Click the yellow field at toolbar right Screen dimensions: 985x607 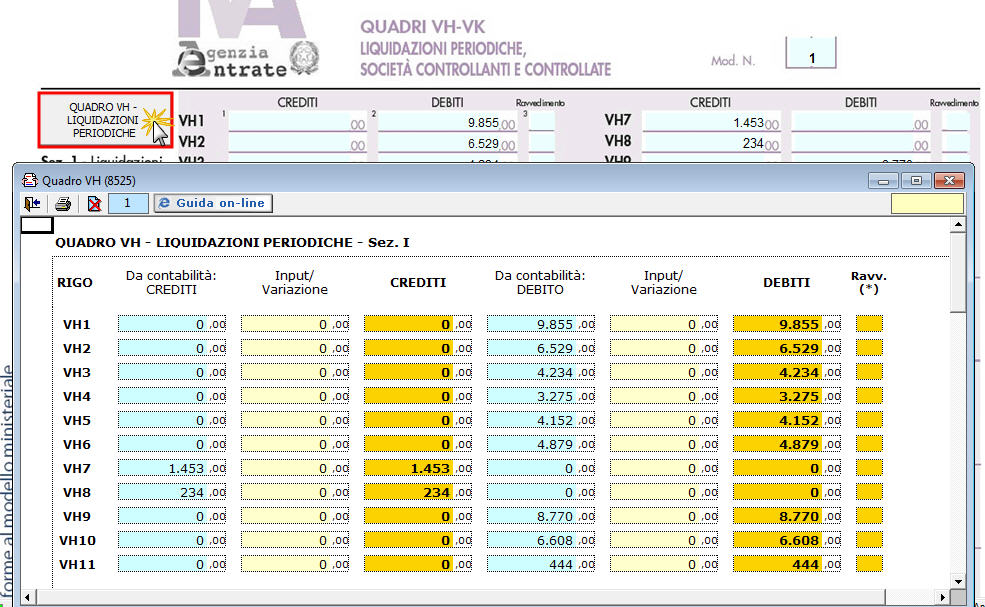coord(927,204)
